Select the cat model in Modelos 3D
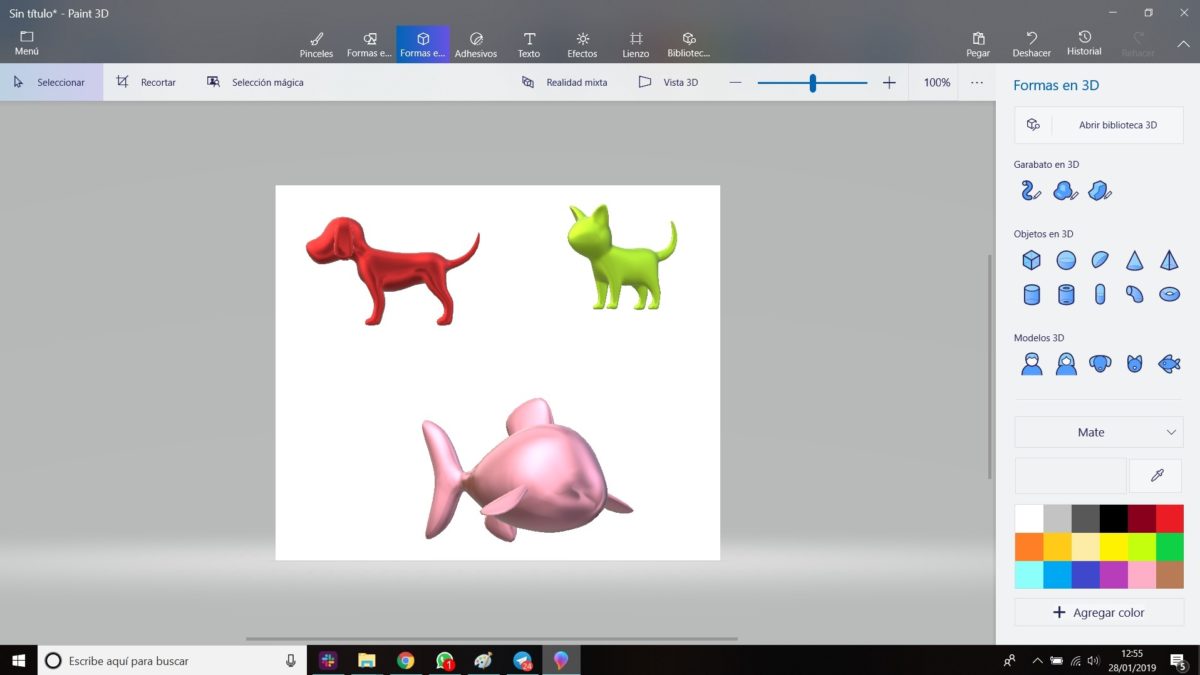Screen dimensions: 1200x675 click(x=1134, y=363)
